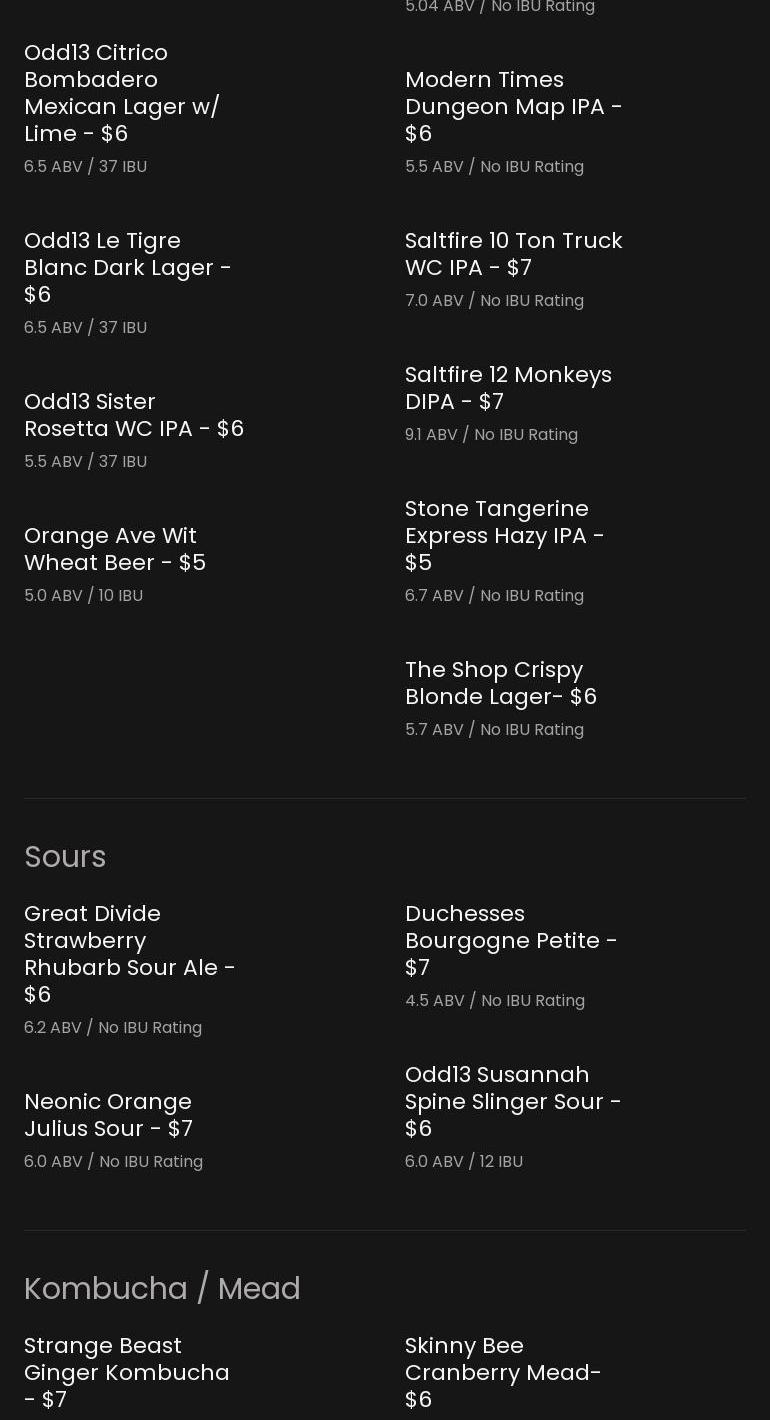Click Skinny Bee Cranberry Mead
Image resolution: width=770 pixels, height=1420 pixels.
click(x=502, y=1372)
